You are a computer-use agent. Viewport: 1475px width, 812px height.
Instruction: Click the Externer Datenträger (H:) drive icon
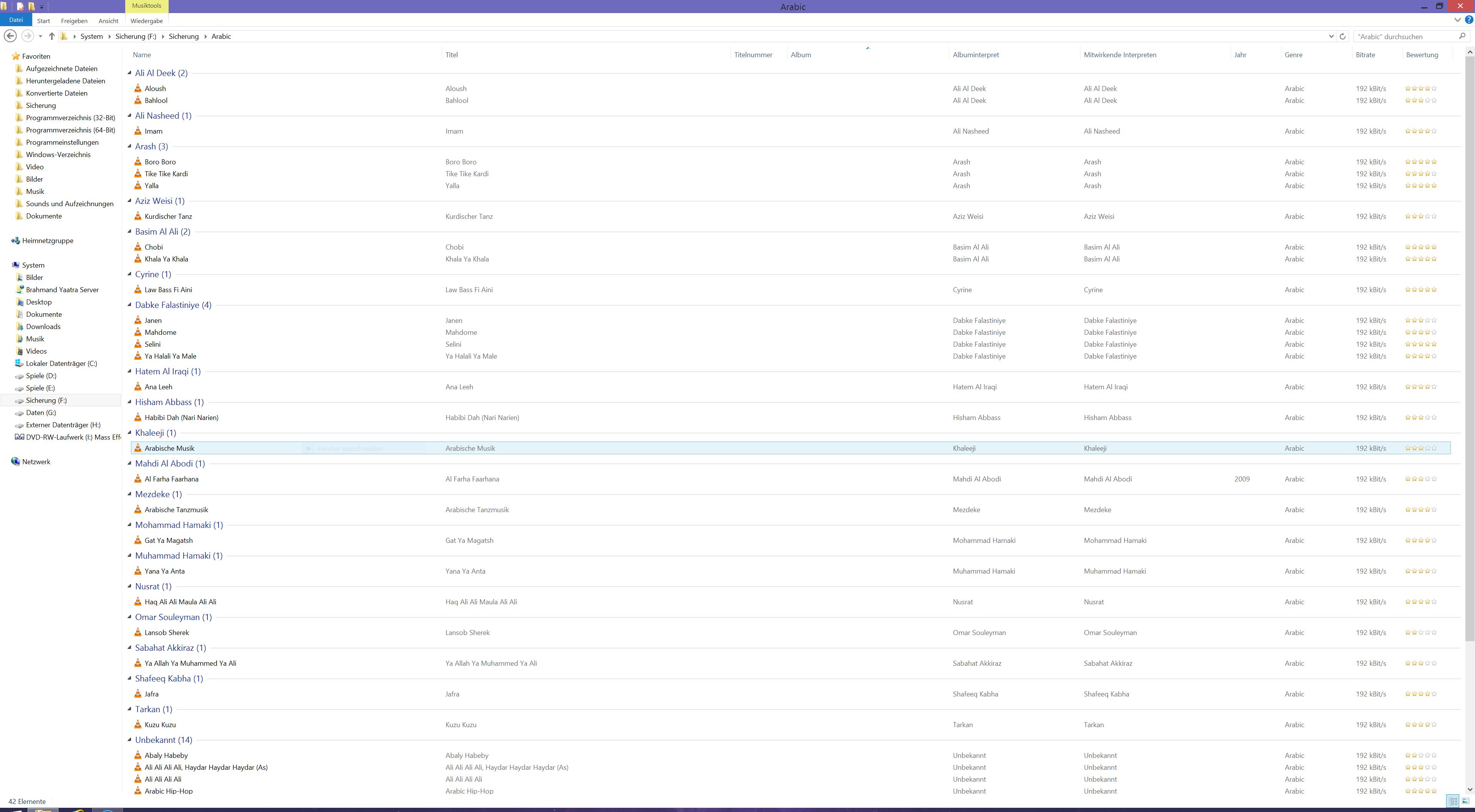[20, 425]
